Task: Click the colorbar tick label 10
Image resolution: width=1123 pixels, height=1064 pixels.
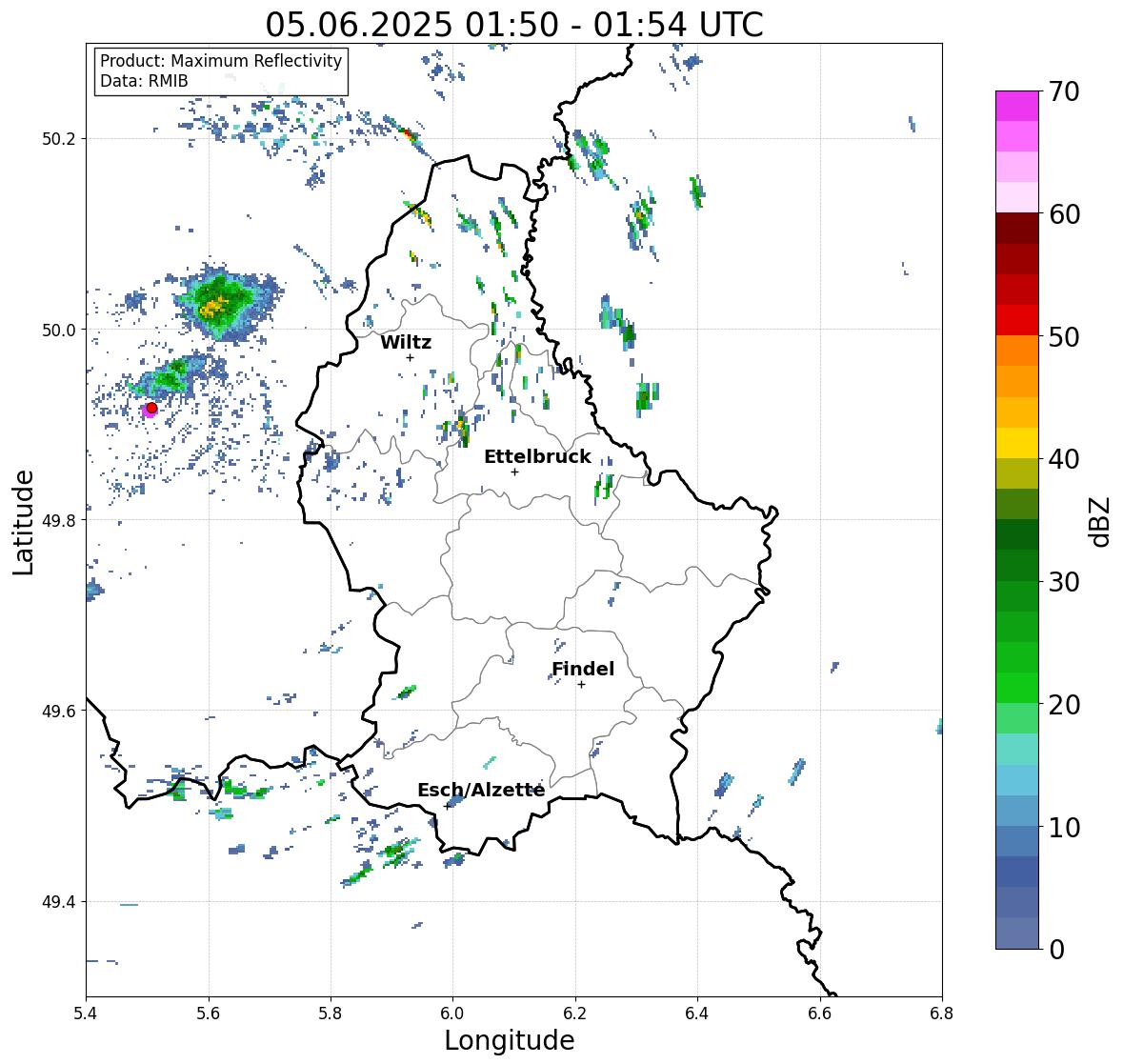Action: coord(1064,826)
